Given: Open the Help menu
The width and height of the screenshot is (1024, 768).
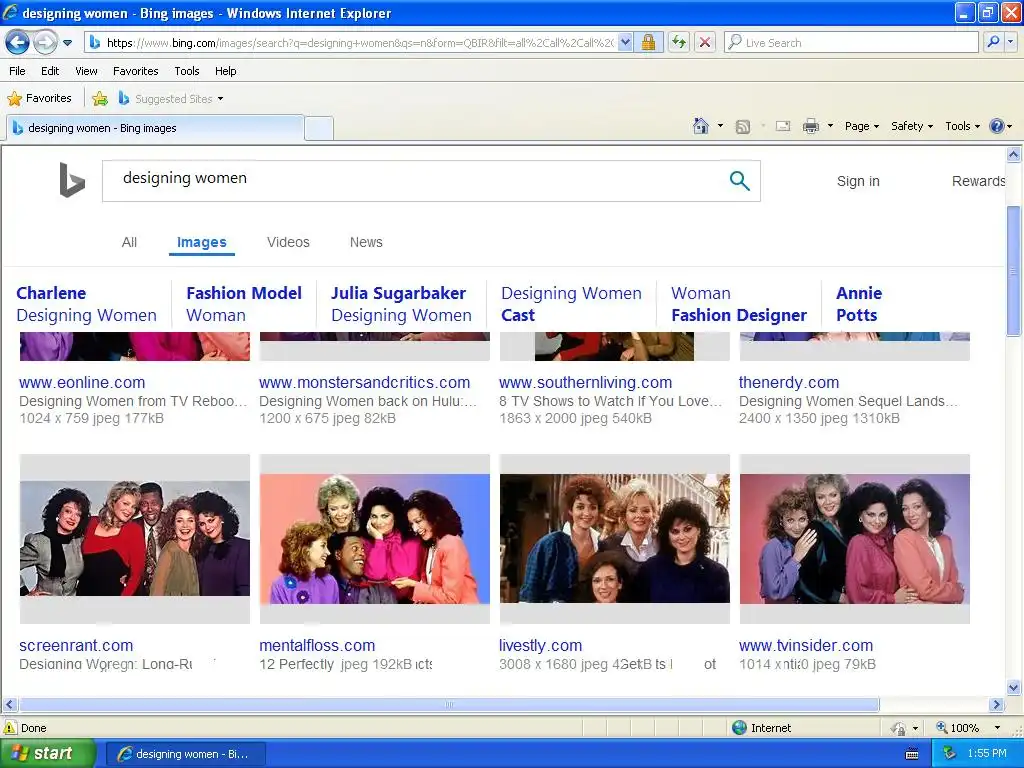Looking at the screenshot, I should tap(225, 71).
